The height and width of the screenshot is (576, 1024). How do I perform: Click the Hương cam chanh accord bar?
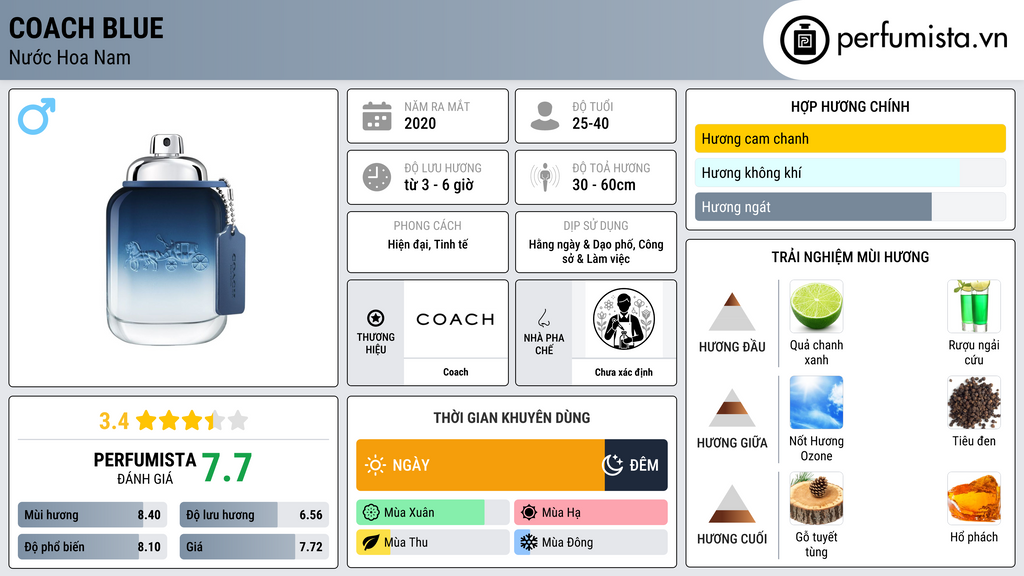(850, 138)
